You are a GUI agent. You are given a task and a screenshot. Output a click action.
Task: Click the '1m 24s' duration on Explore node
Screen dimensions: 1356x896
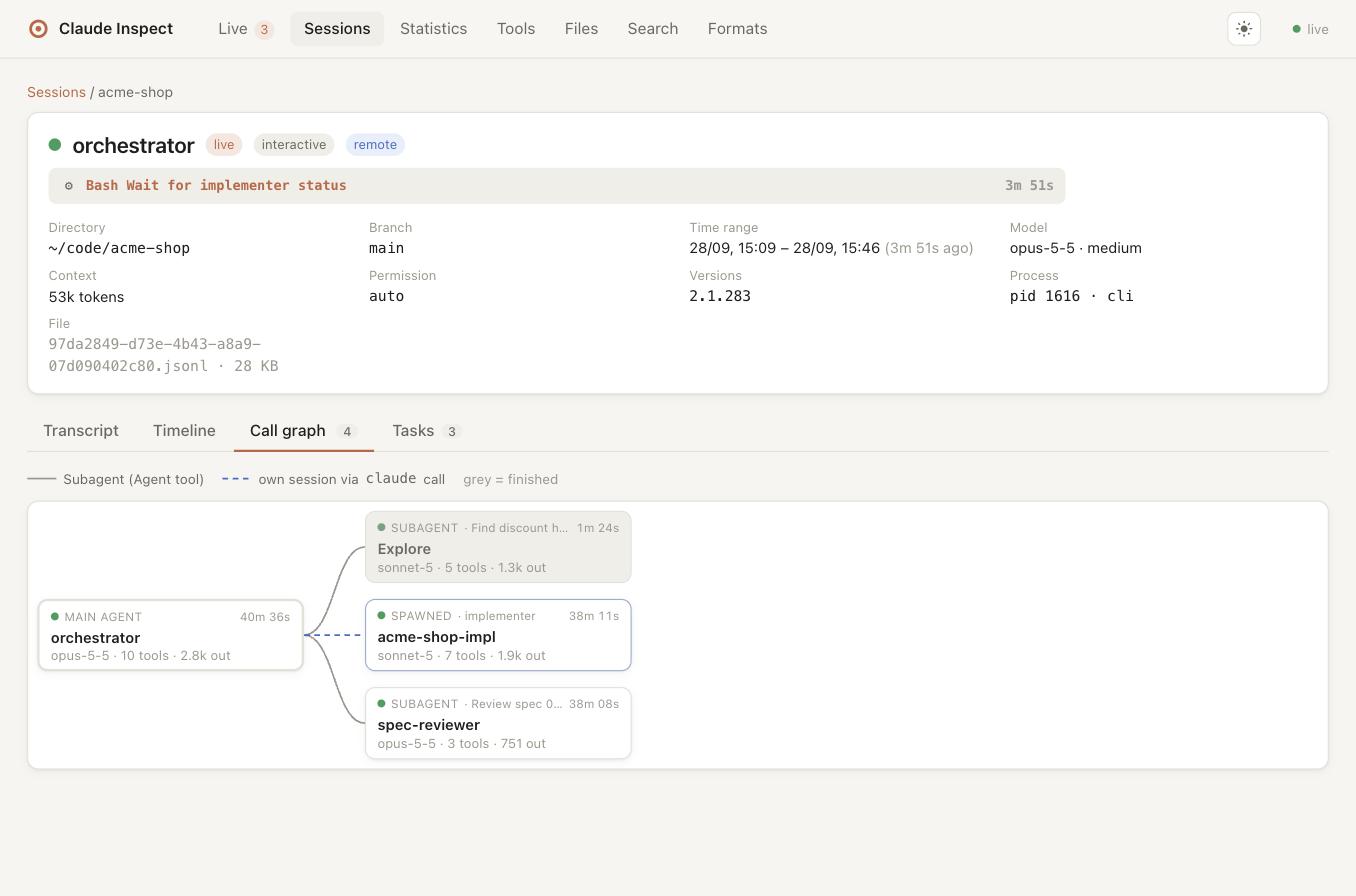[x=598, y=528]
